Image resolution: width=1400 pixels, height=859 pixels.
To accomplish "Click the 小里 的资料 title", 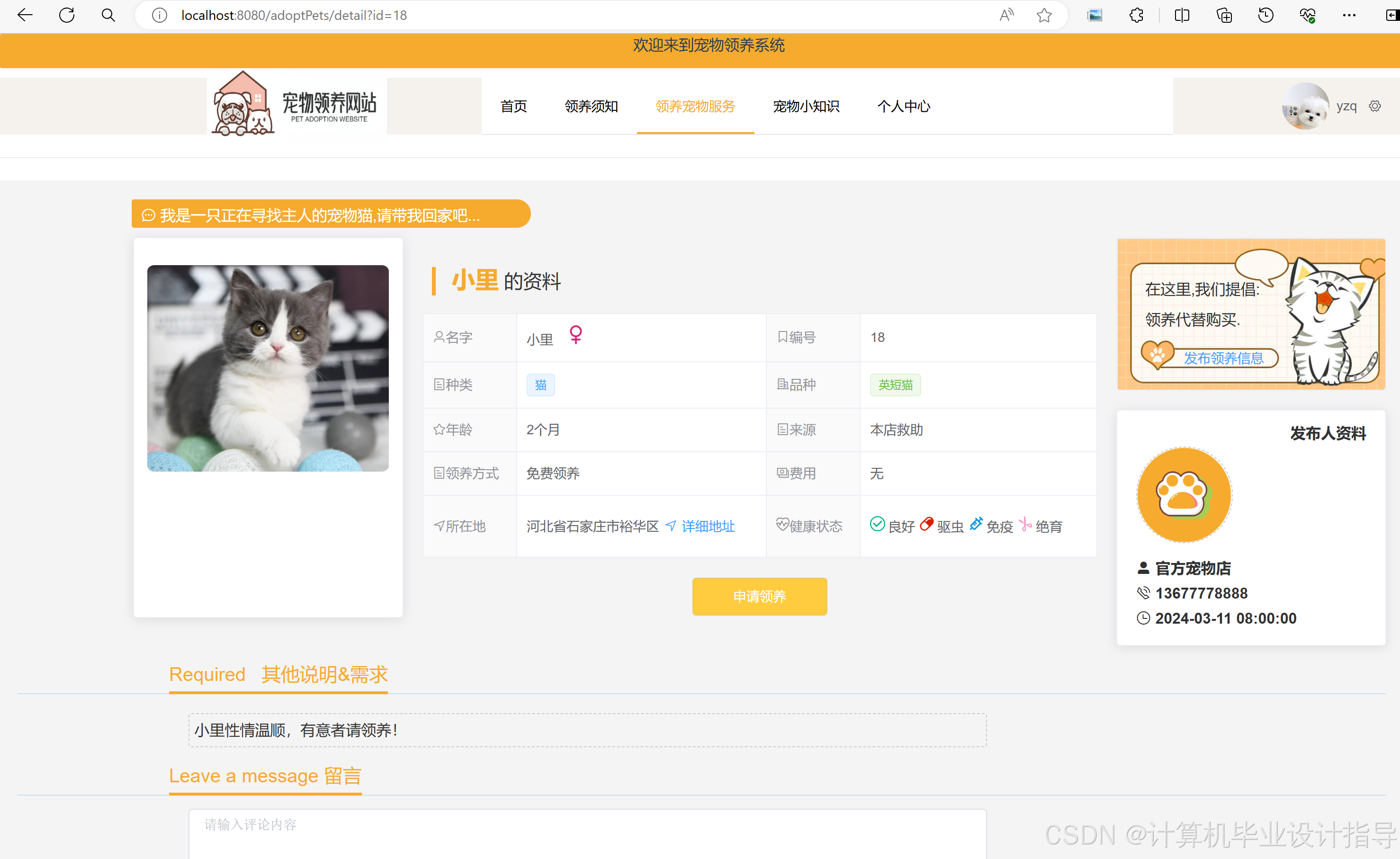I will point(506,281).
